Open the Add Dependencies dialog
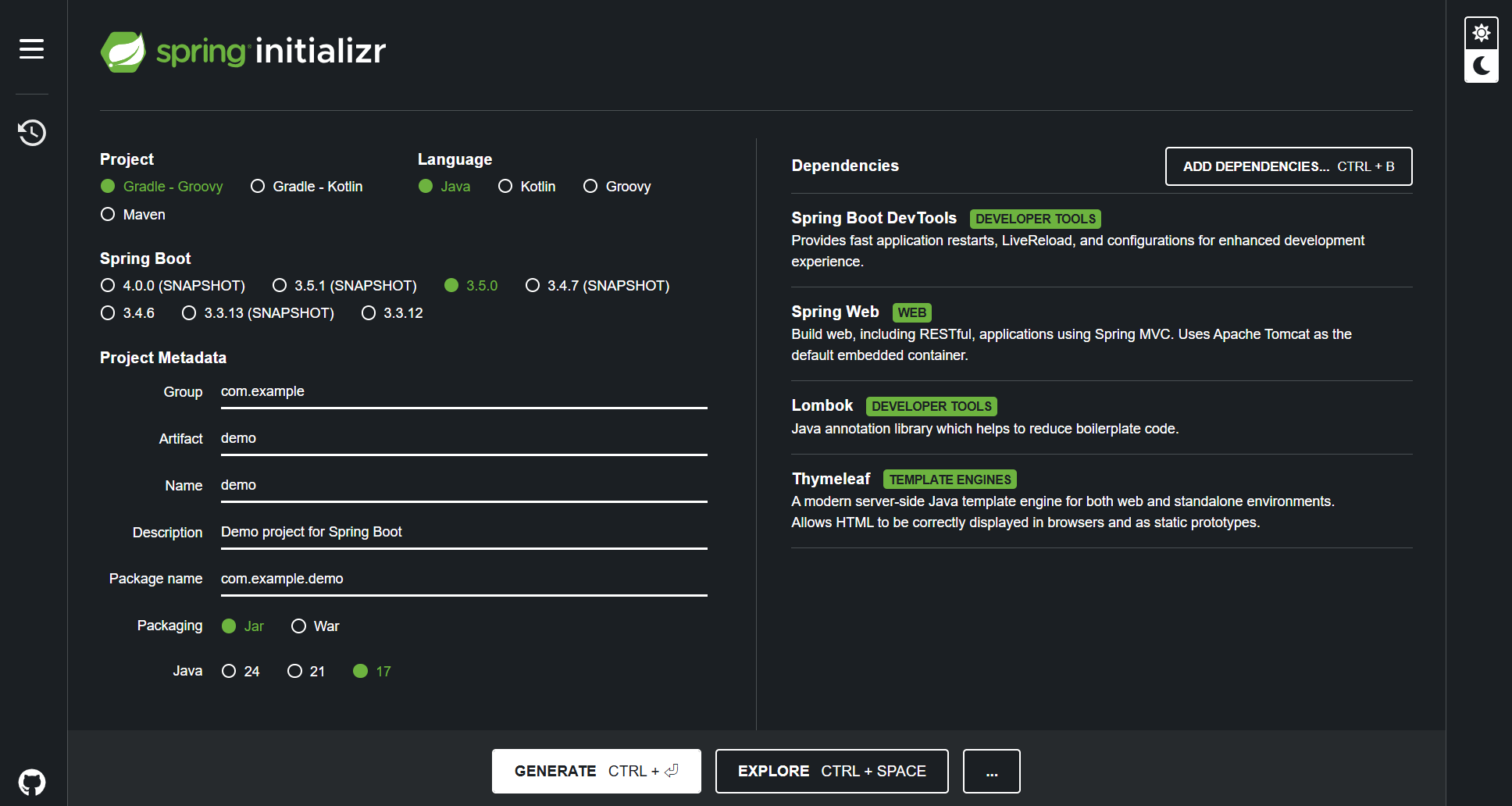The width and height of the screenshot is (1512, 806). 1288,166
